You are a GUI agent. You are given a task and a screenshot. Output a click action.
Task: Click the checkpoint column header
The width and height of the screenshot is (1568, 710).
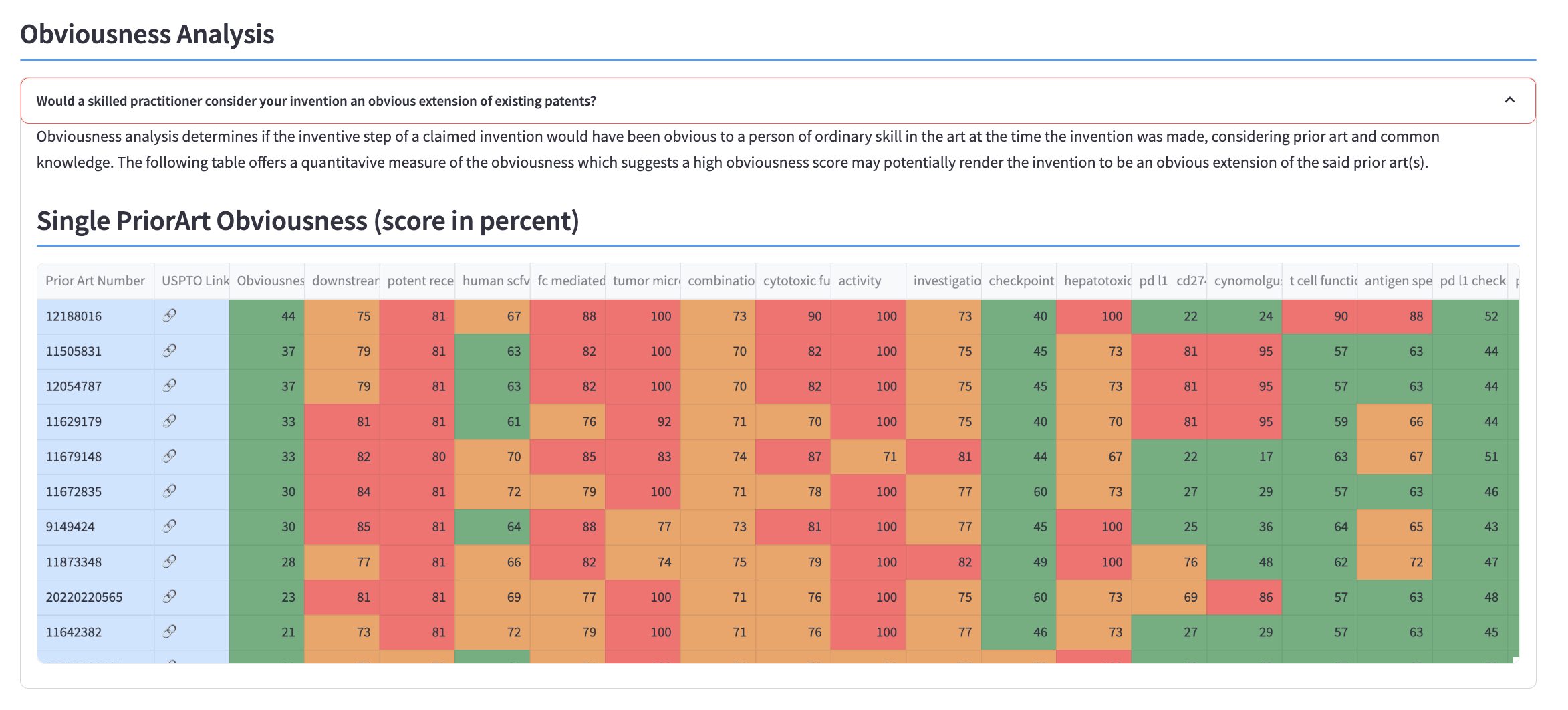click(x=1021, y=281)
